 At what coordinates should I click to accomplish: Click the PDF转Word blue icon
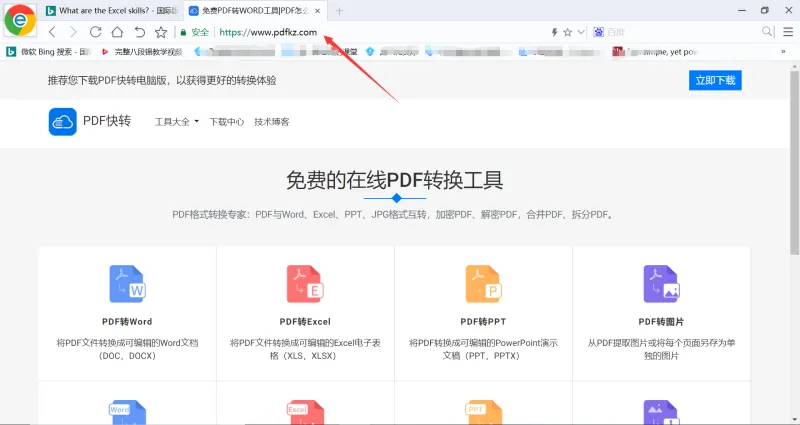[128, 284]
